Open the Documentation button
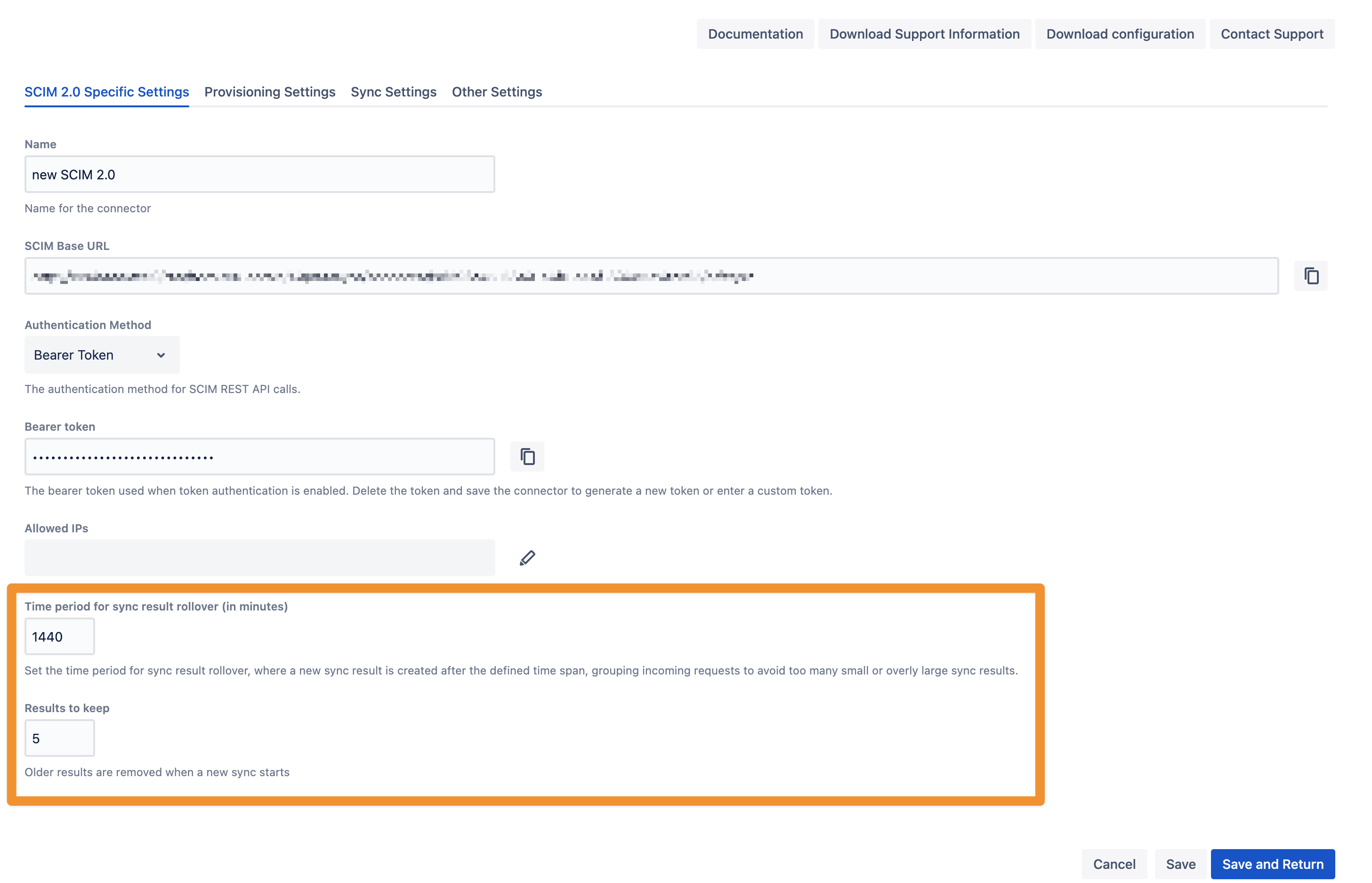 point(755,34)
